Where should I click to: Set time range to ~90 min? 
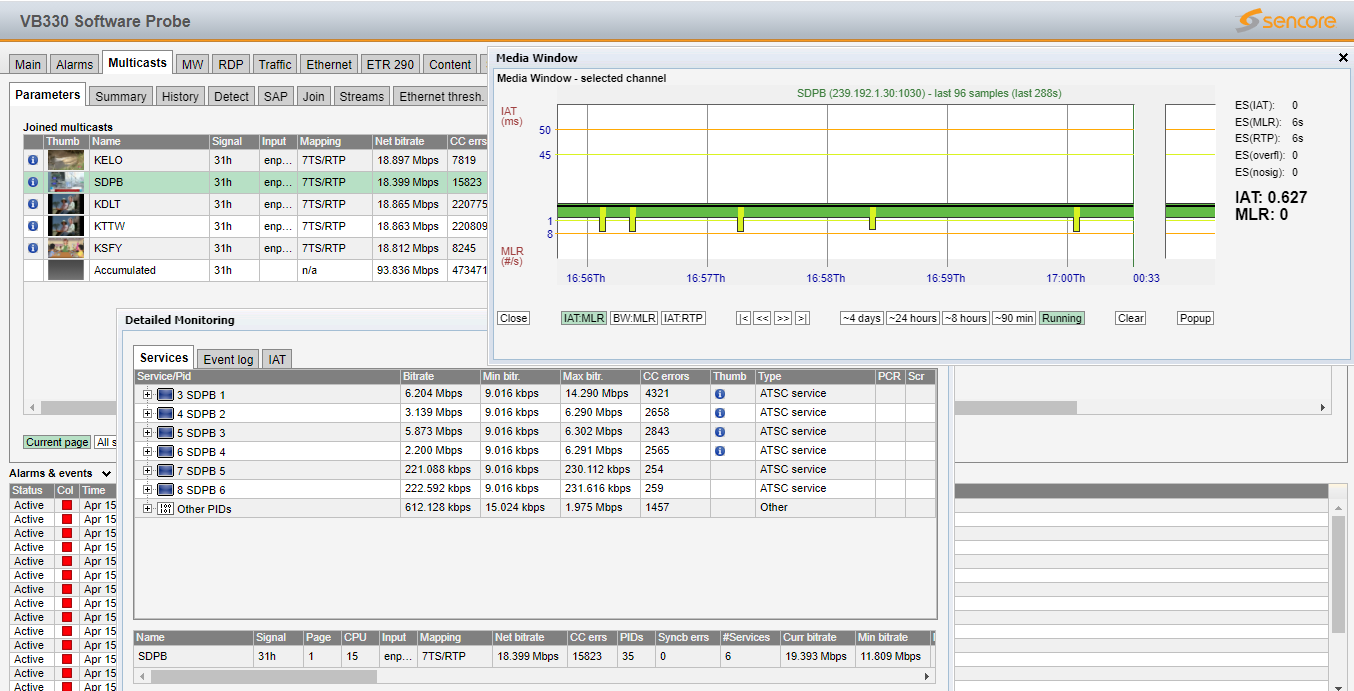[1015, 318]
